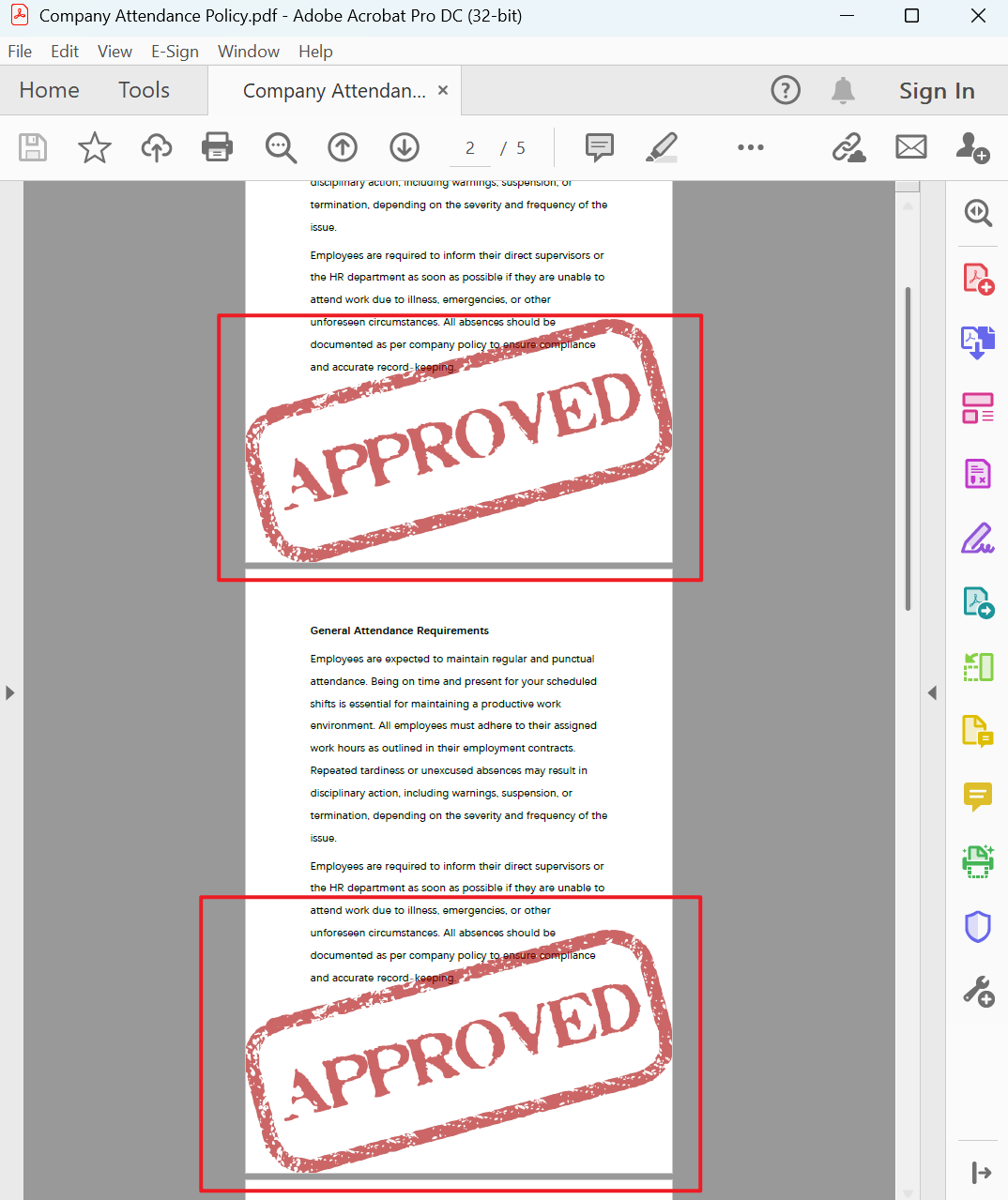Toggle favorite star for this document
The width and height of the screenshot is (1008, 1200).
click(94, 147)
